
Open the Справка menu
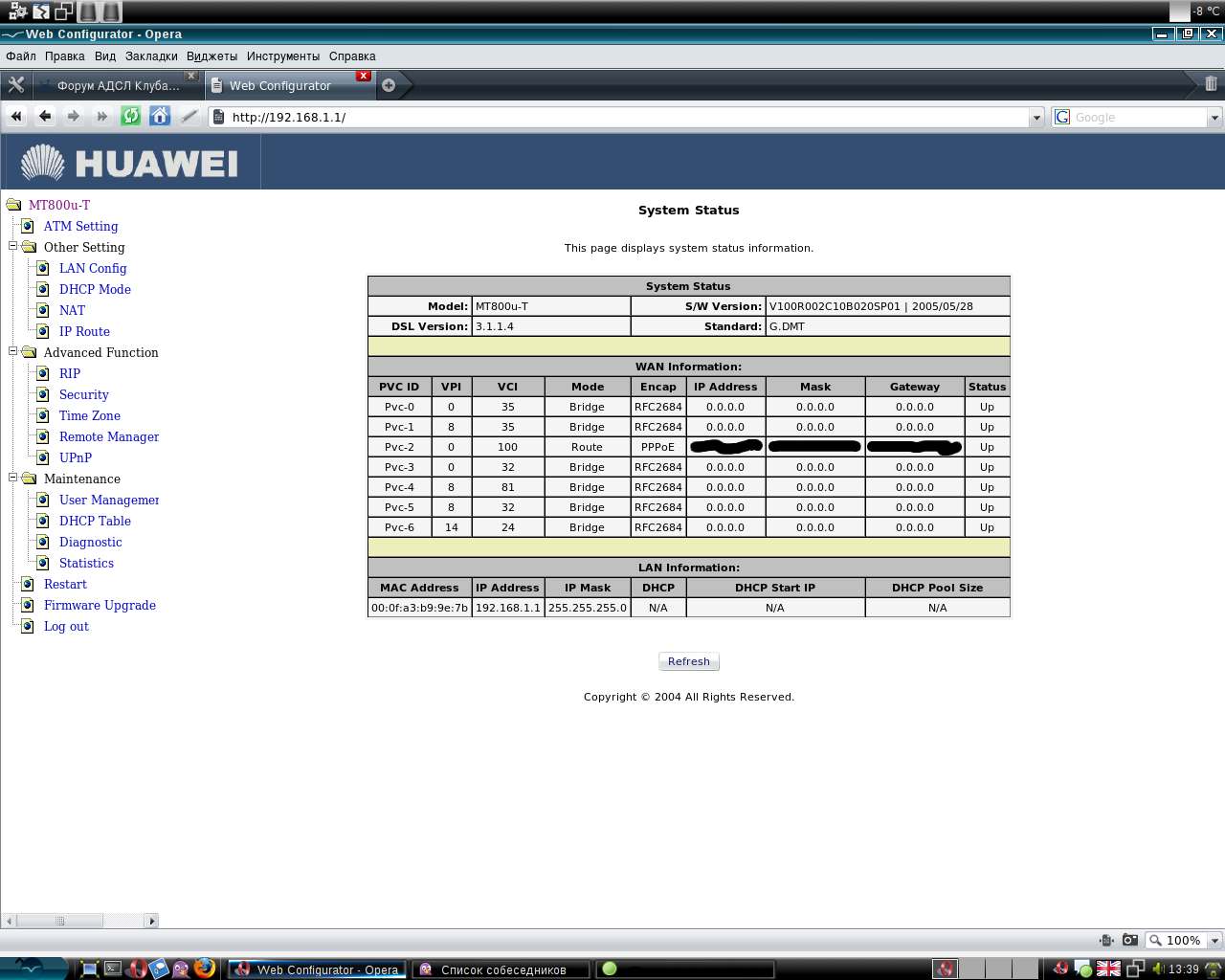[x=352, y=56]
